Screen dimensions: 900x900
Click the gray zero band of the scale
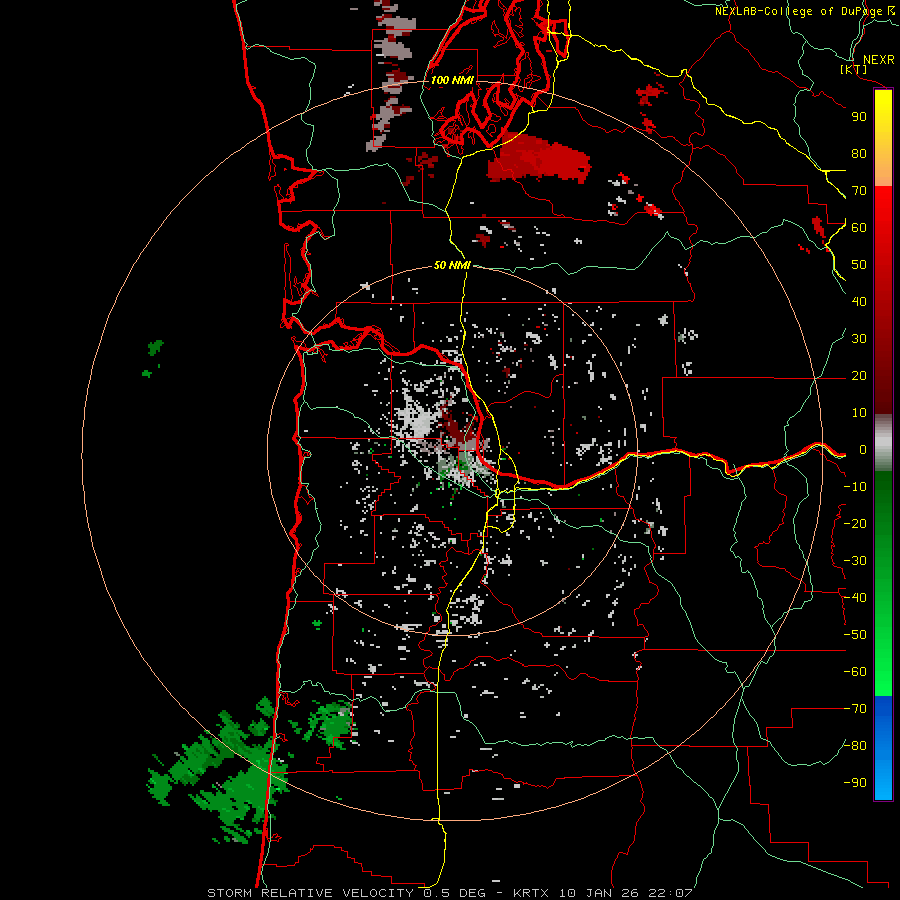click(x=883, y=443)
